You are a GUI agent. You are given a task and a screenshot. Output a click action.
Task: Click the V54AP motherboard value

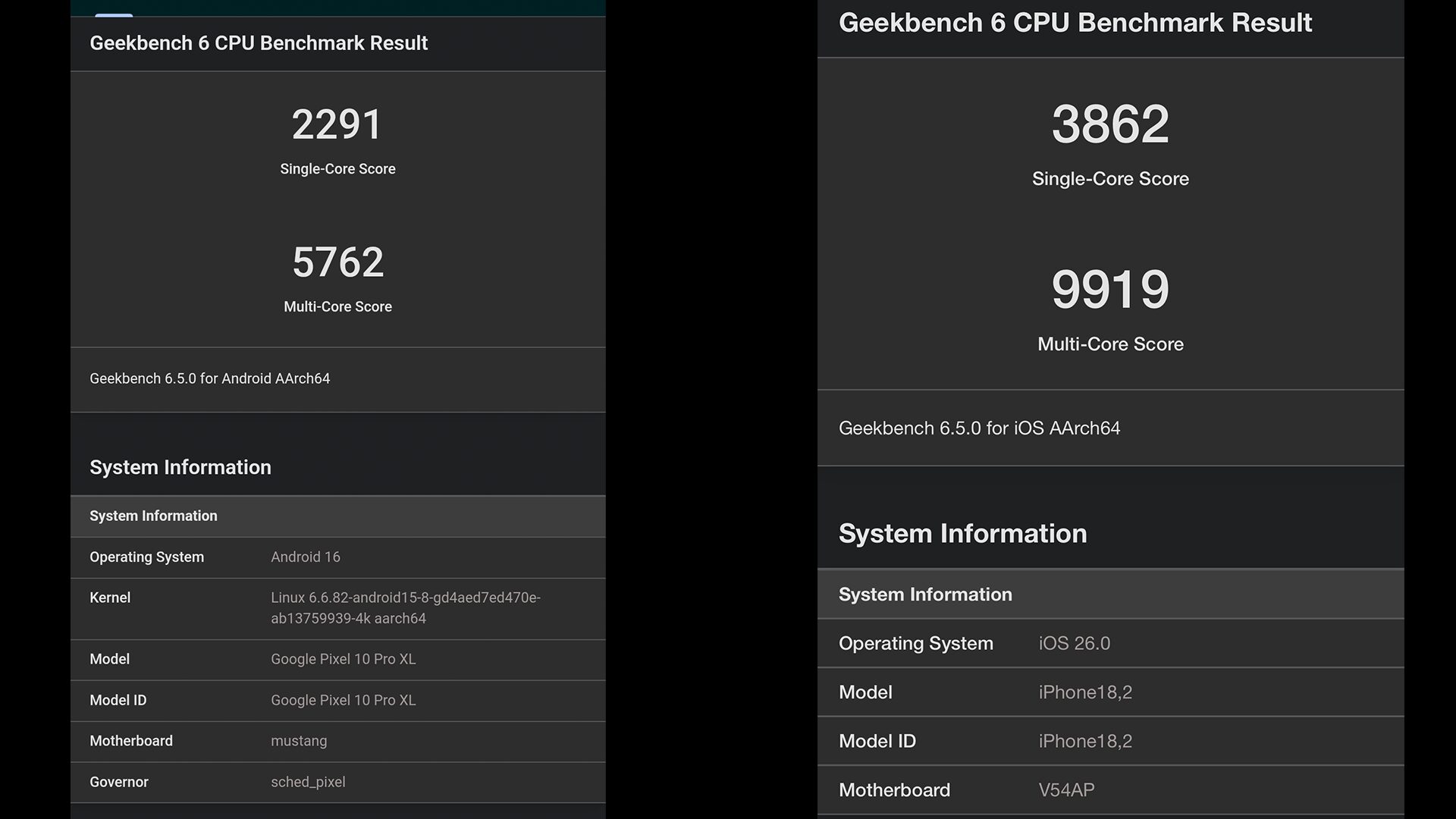(x=1066, y=790)
